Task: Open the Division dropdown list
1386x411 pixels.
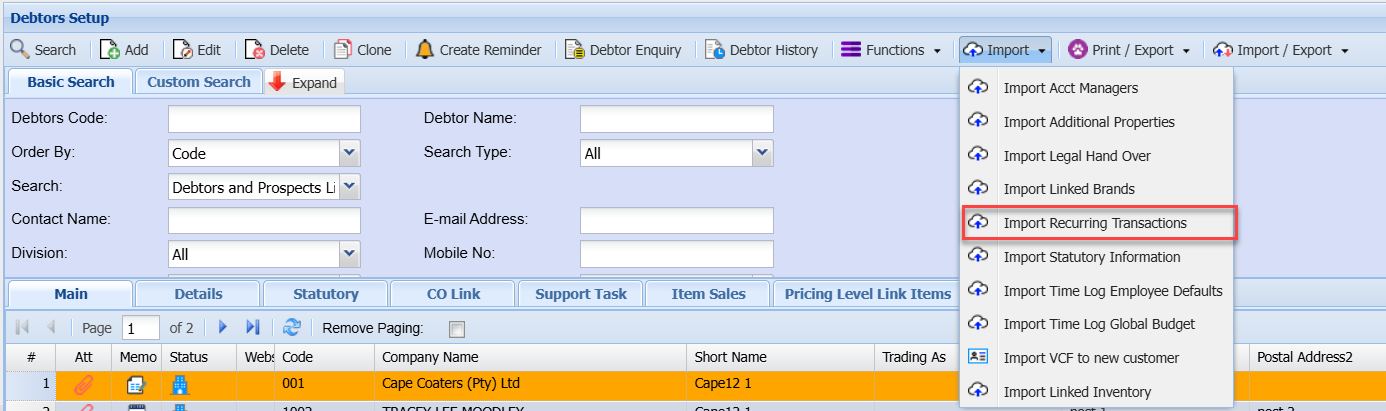Action: (349, 254)
